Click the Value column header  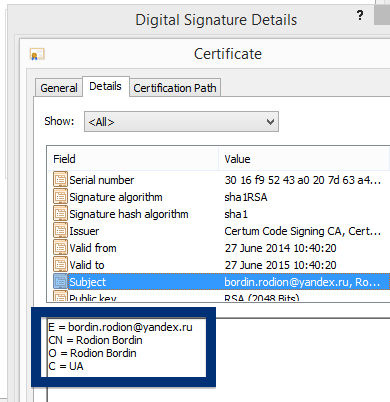(x=304, y=159)
